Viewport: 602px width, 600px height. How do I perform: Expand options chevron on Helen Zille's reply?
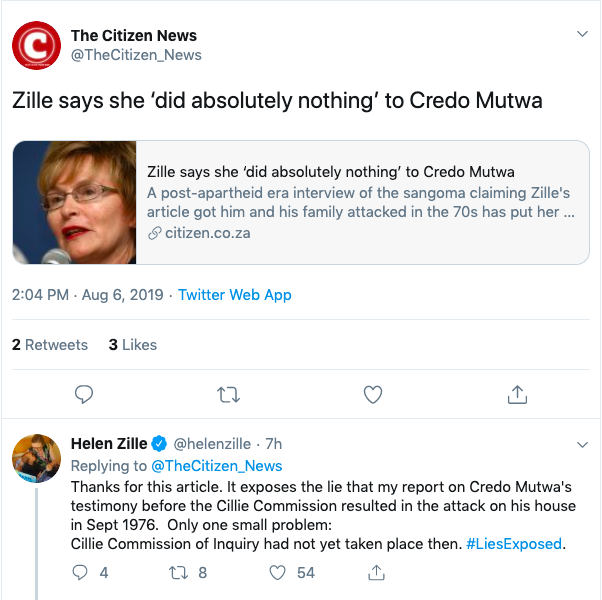click(x=583, y=443)
